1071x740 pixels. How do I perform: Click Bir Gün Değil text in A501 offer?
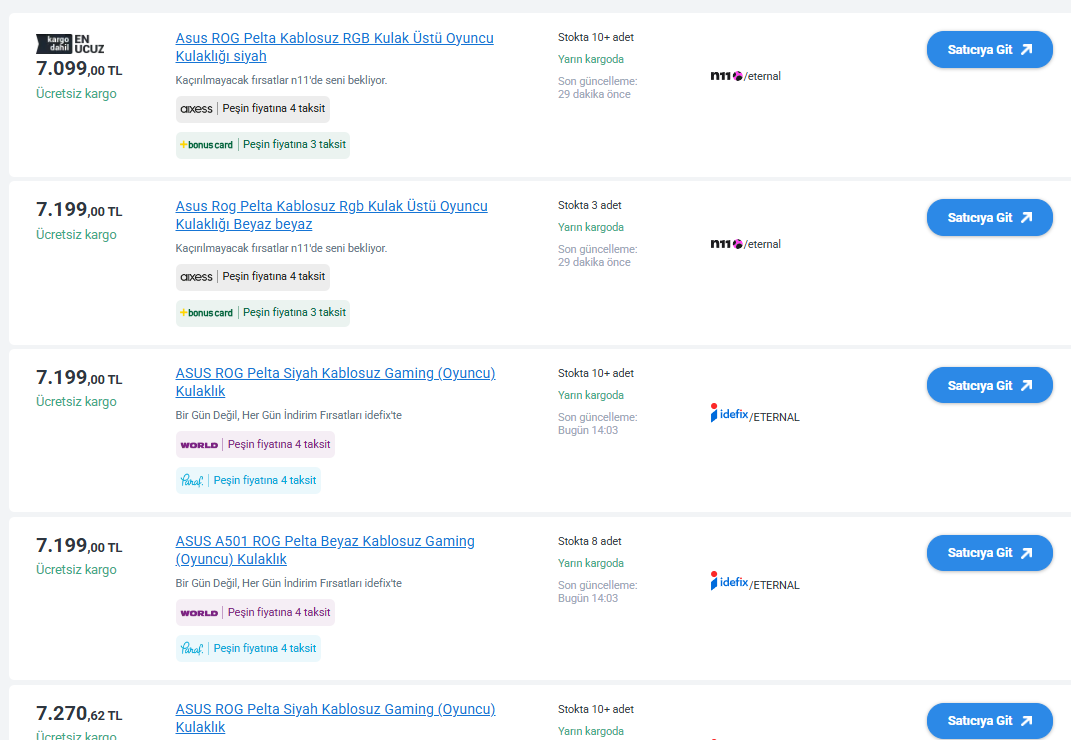point(288,583)
